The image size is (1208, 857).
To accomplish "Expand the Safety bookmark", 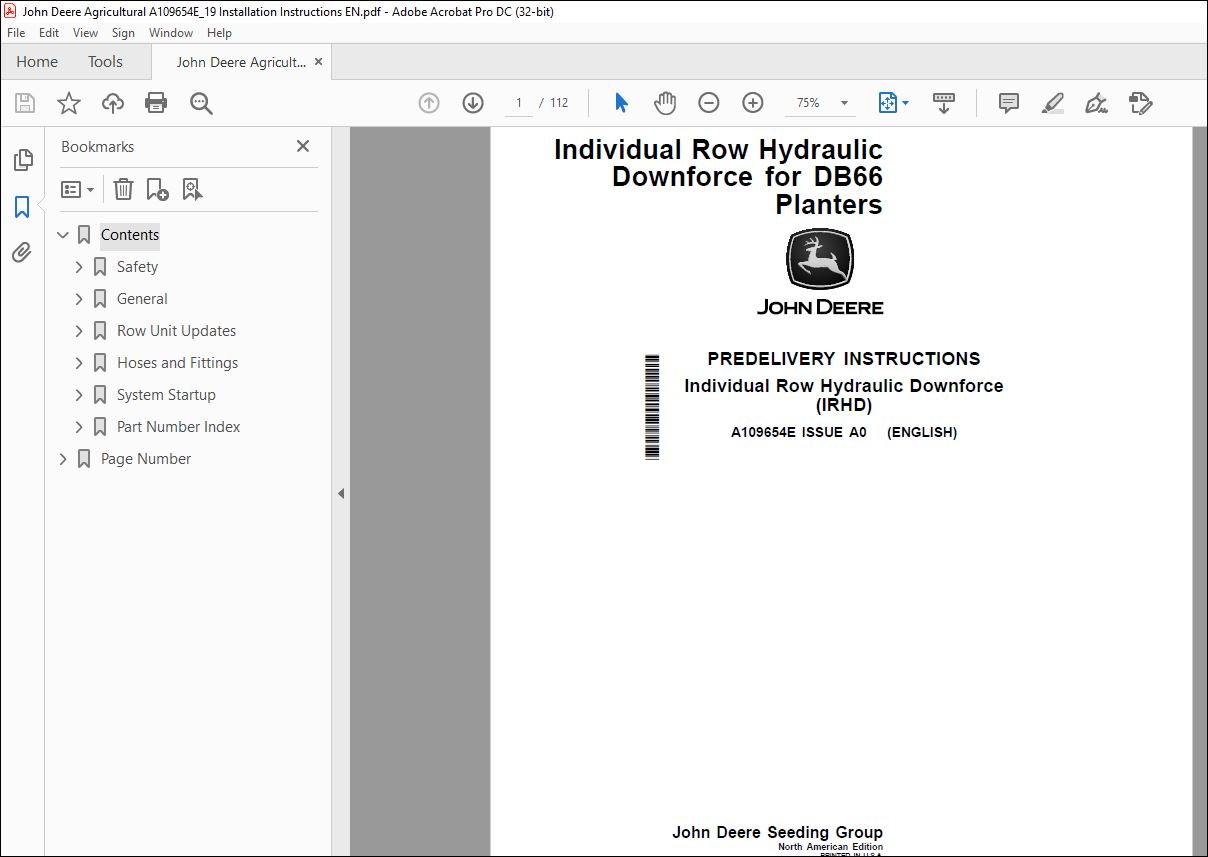I will (79, 267).
